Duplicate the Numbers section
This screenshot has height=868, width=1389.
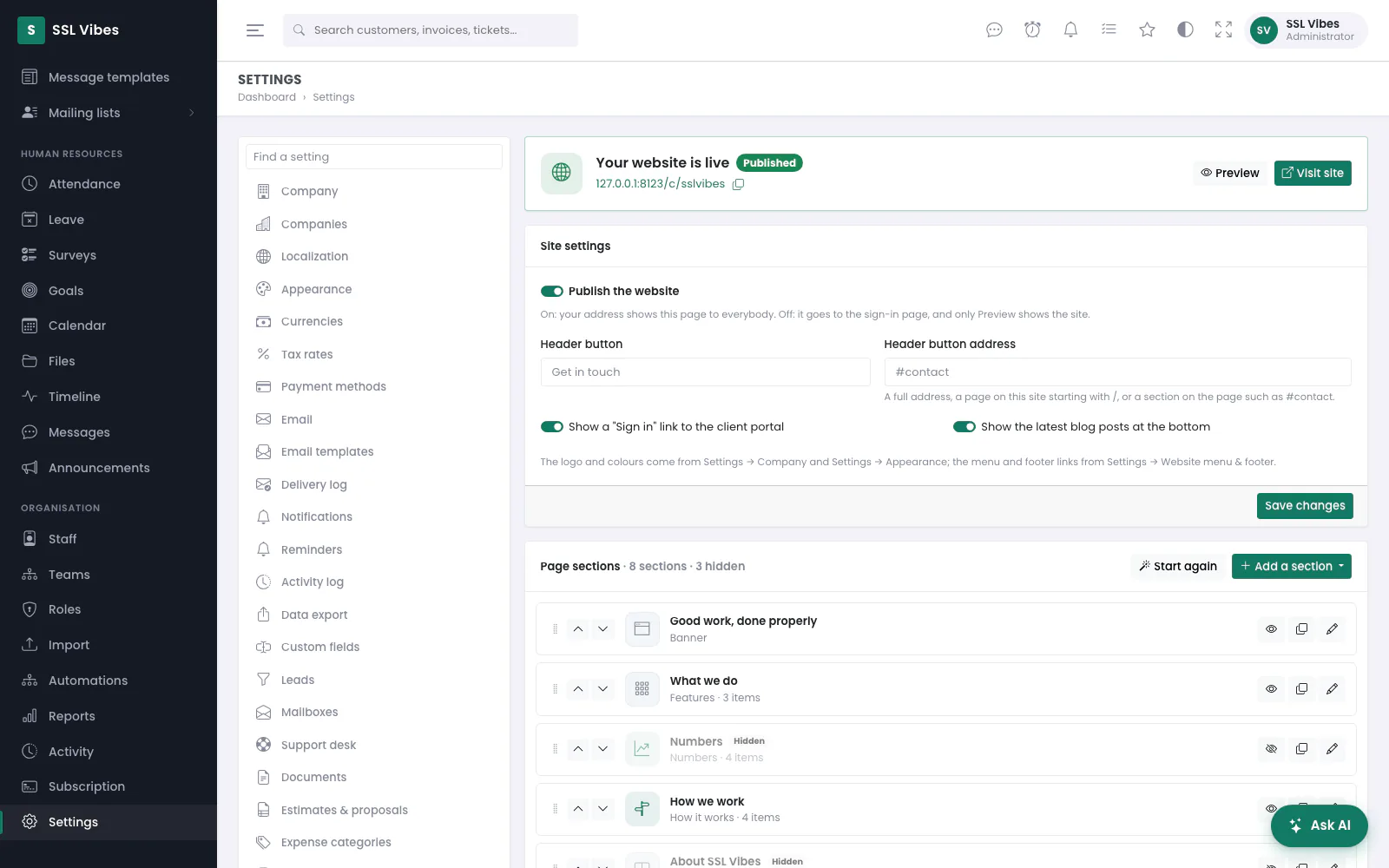tap(1301, 749)
